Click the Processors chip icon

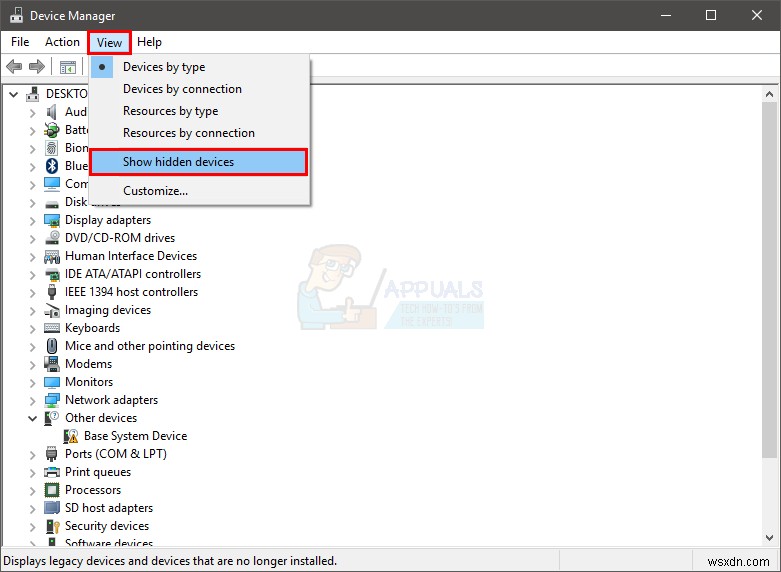pyautogui.click(x=52, y=490)
